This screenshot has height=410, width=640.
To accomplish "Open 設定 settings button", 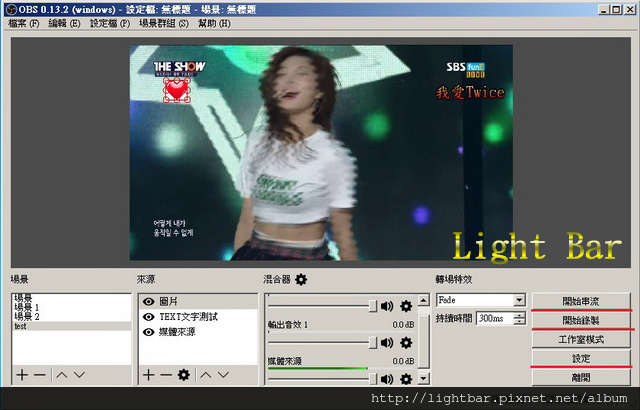I will 581,359.
